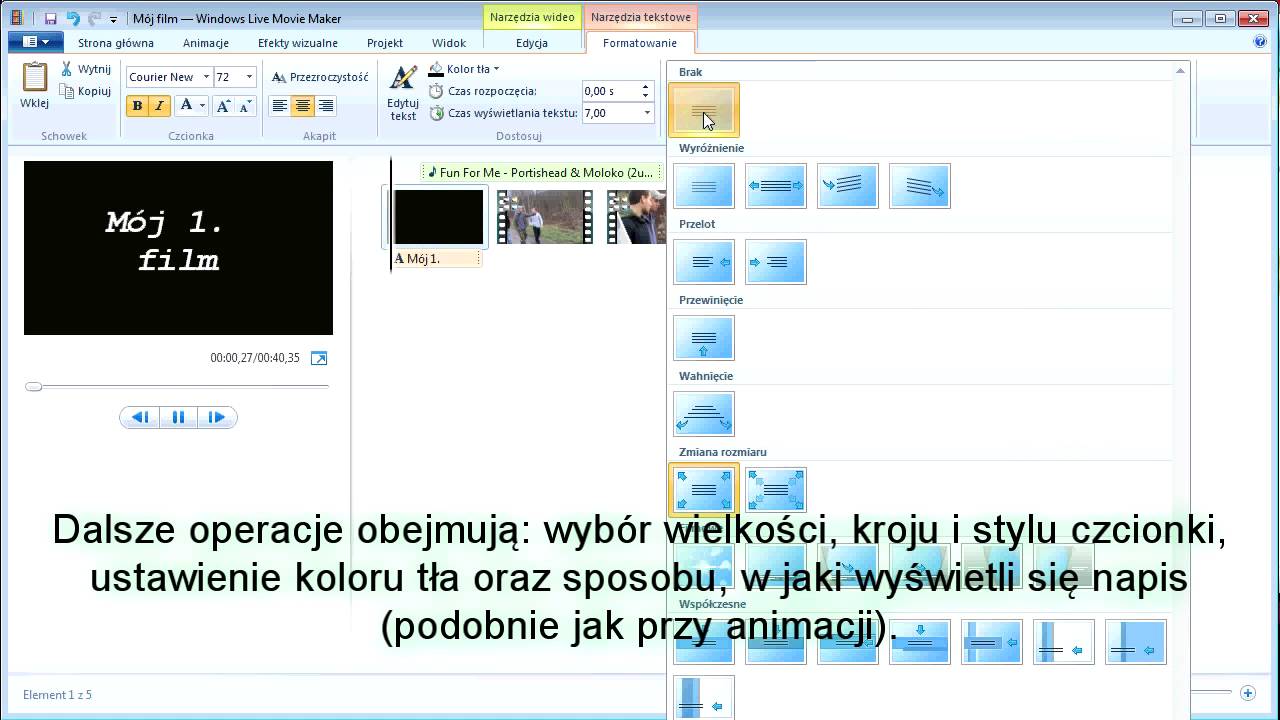The height and width of the screenshot is (720, 1280).
Task: Open the Courier New font dropdown
Action: pyautogui.click(x=206, y=77)
